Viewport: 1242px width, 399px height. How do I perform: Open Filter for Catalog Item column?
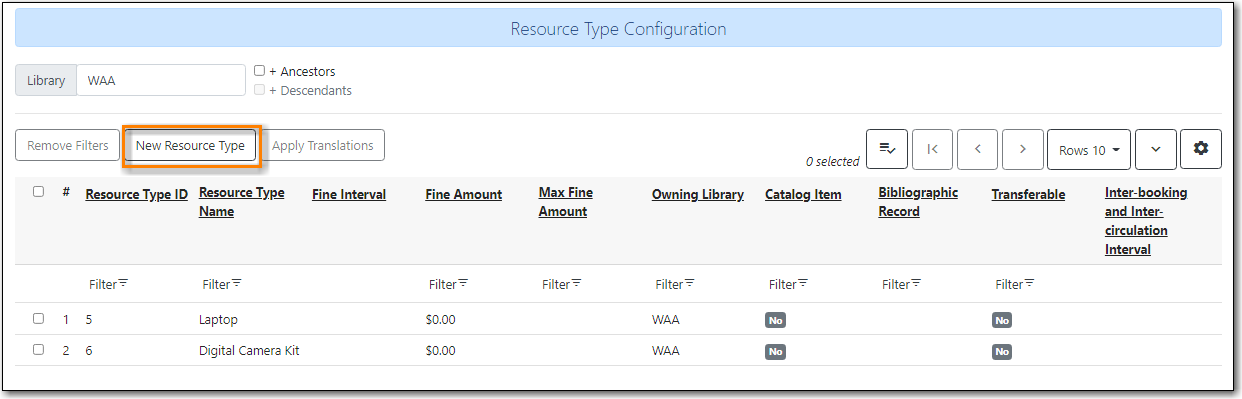788,284
